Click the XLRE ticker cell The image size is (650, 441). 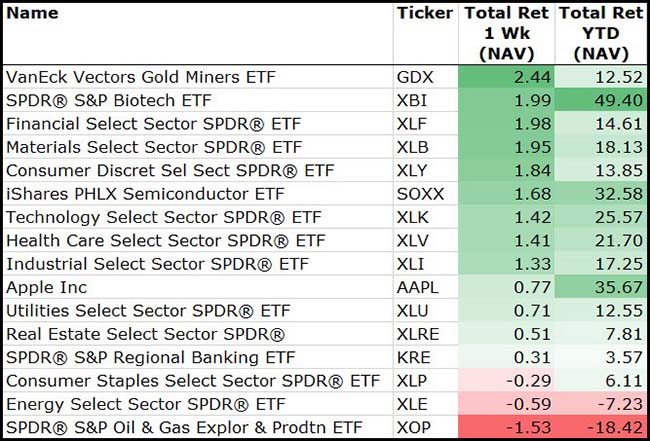tap(419, 334)
